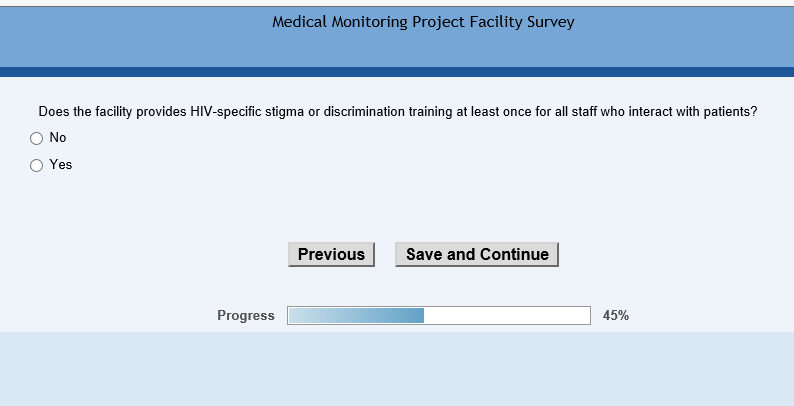The image size is (794, 406).
Task: Click the "Yes" answer label text
Action: 61,165
